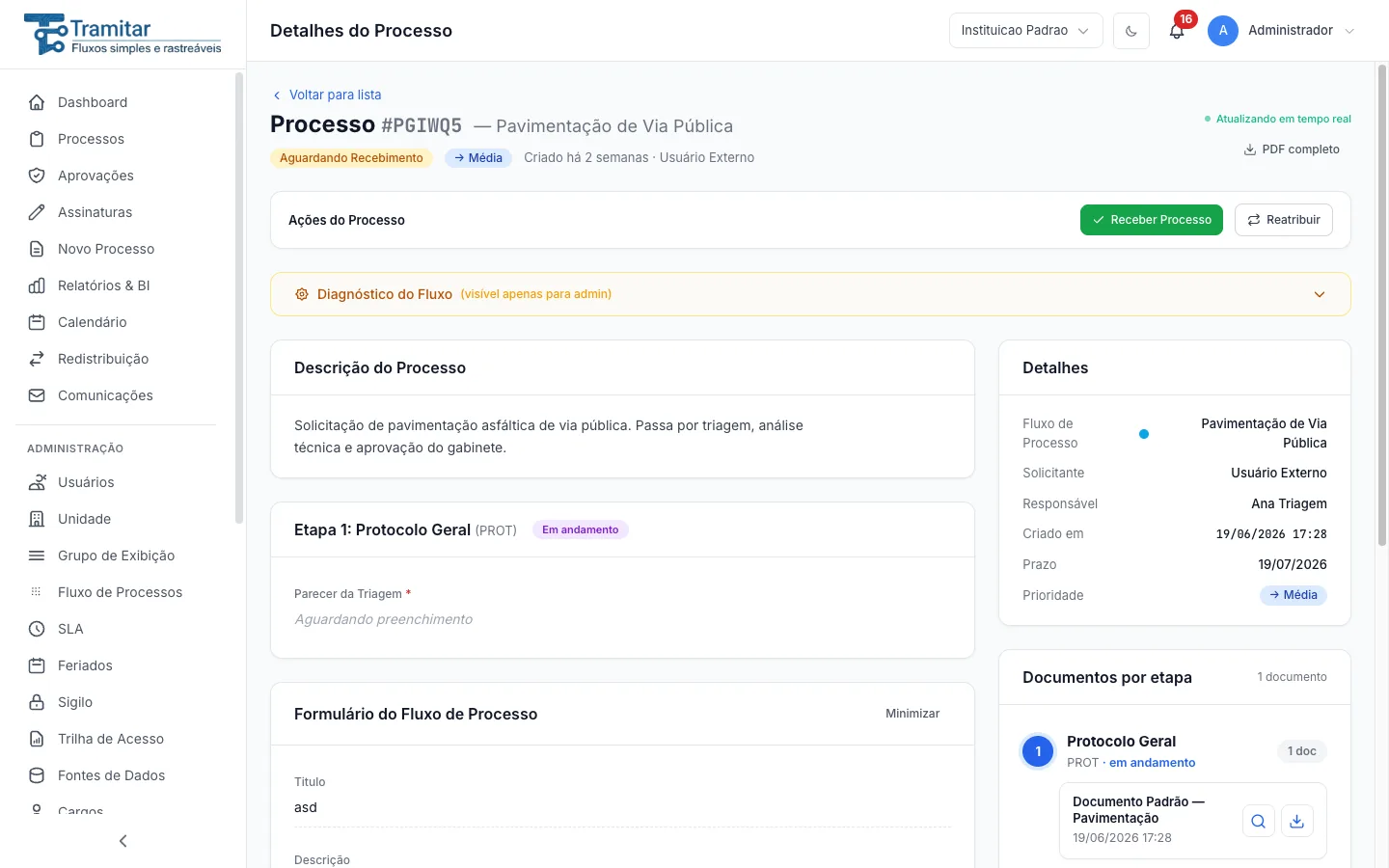This screenshot has width=1389, height=868.
Task: Toggle dark mode with moon icon
Action: click(x=1130, y=31)
